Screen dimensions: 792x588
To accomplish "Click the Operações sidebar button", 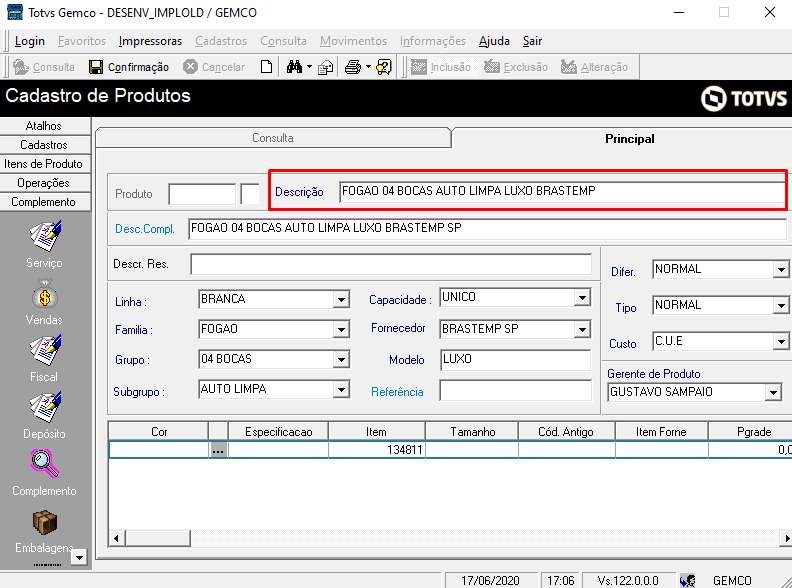I will 44,183.
